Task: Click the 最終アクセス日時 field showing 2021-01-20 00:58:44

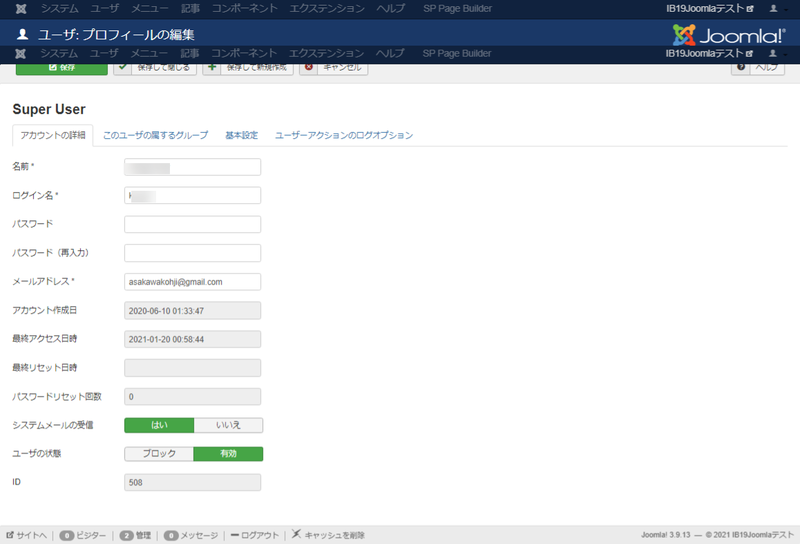Action: (x=192, y=339)
